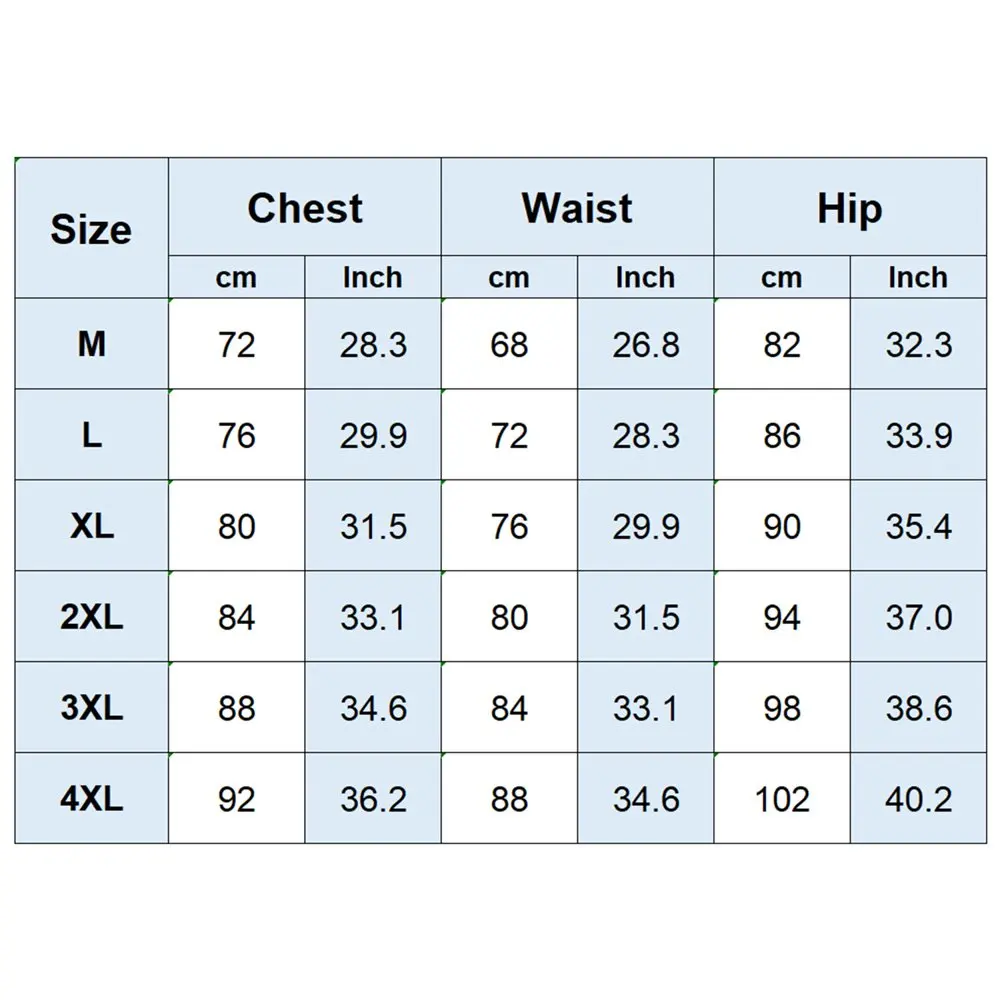The width and height of the screenshot is (1000, 1000).
Task: Select the Inch subheader under Hip
Action: point(918,277)
